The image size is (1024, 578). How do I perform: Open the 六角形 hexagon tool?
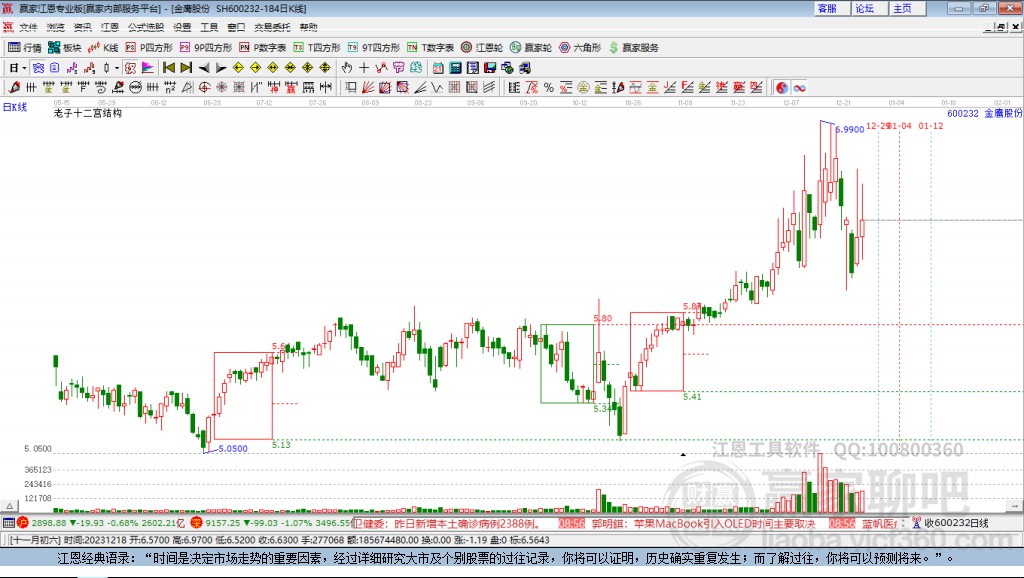[580, 48]
